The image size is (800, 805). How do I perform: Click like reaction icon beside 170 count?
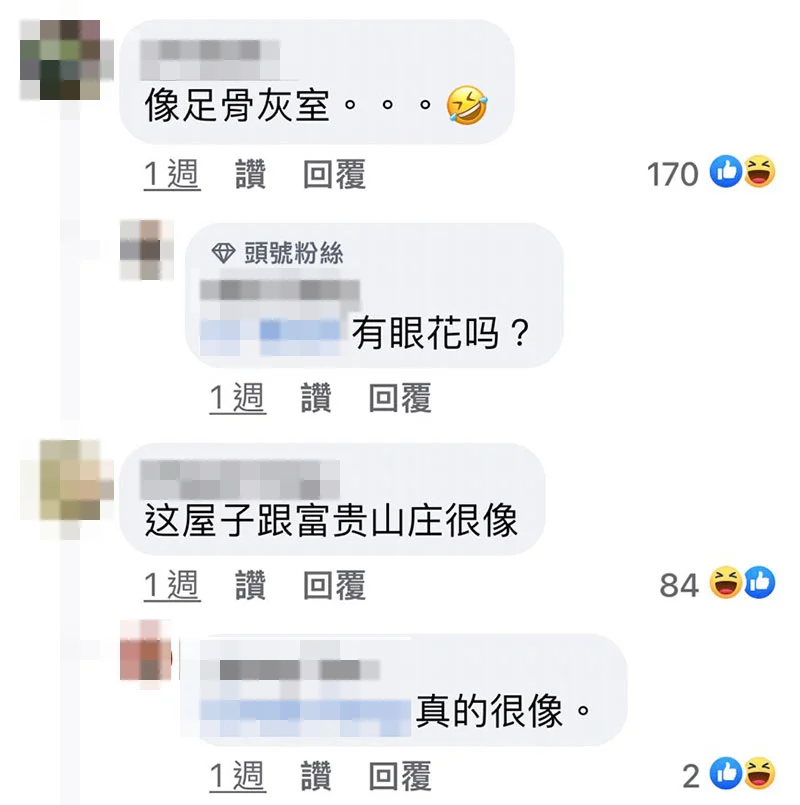(x=726, y=171)
